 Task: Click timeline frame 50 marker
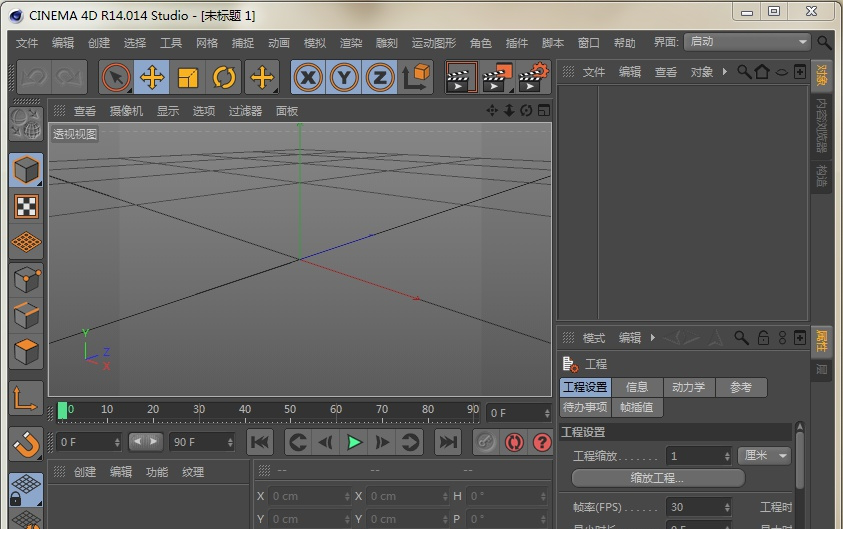tap(290, 409)
